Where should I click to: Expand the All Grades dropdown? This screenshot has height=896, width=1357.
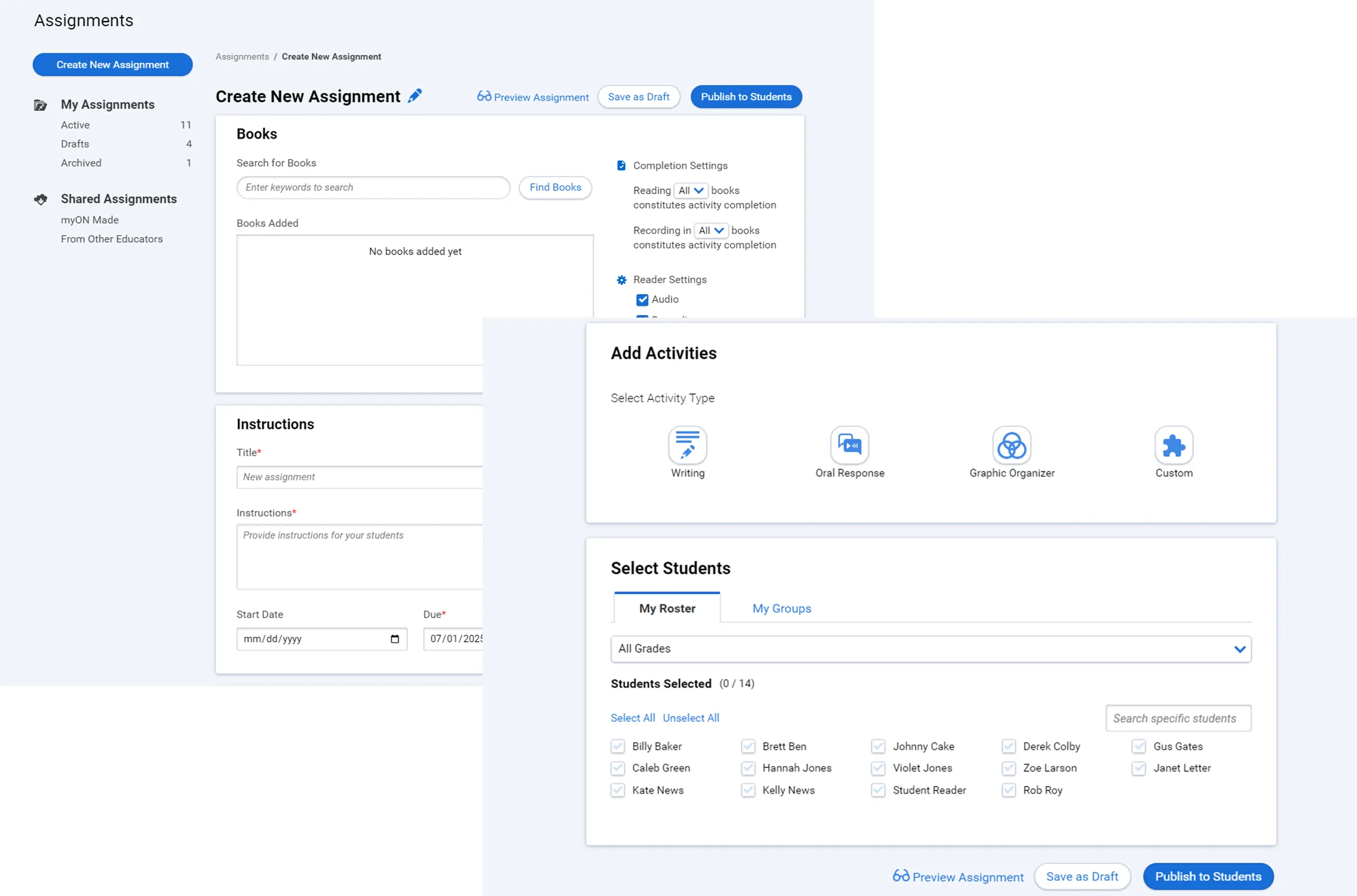click(931, 649)
